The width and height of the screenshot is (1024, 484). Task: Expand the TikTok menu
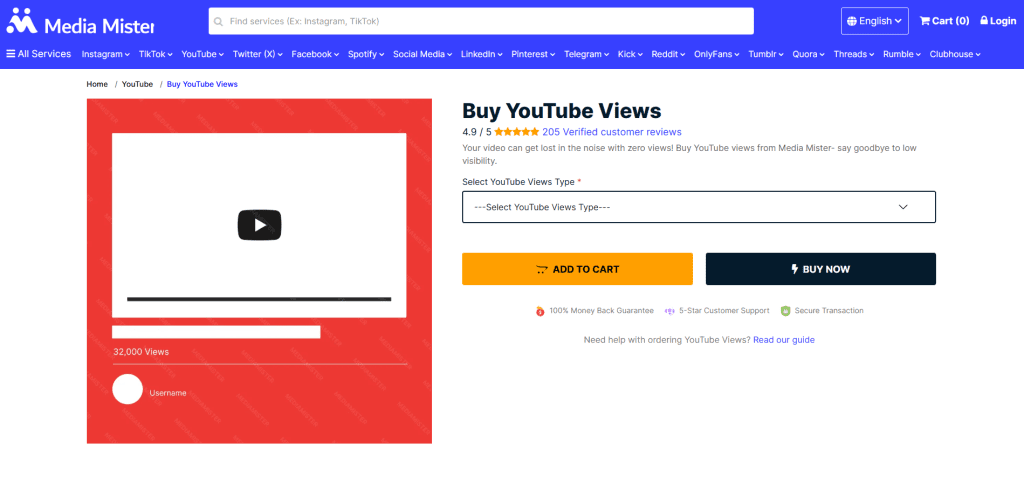[155, 54]
